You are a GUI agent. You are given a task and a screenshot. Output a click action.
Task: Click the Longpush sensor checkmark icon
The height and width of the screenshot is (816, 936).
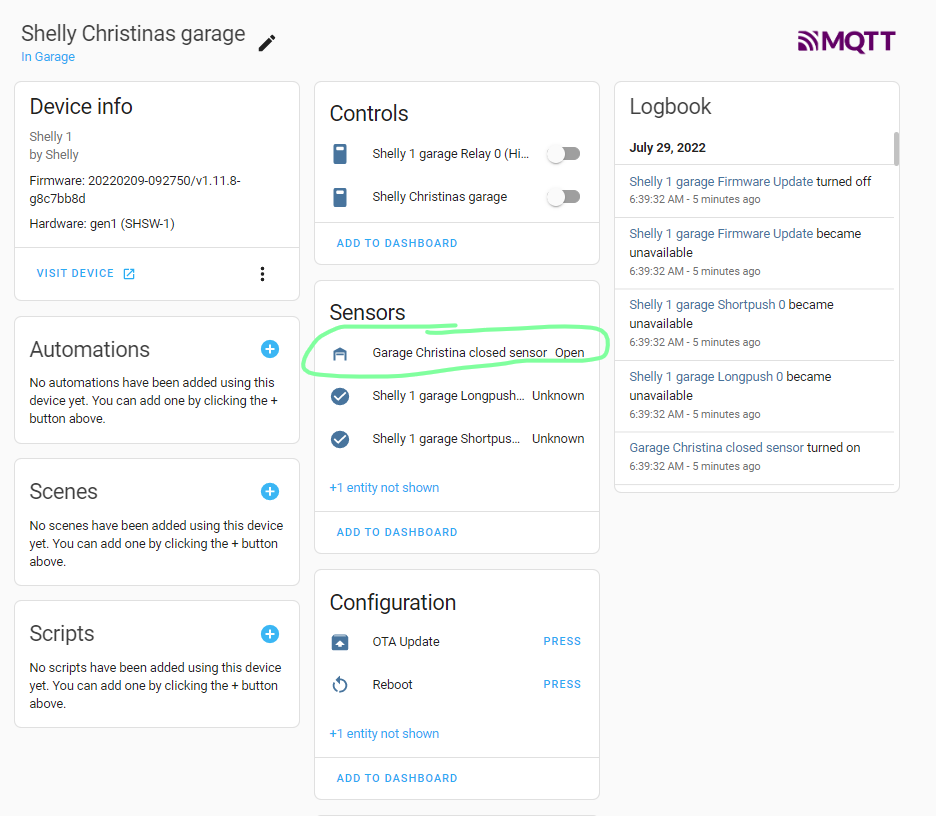(x=340, y=396)
